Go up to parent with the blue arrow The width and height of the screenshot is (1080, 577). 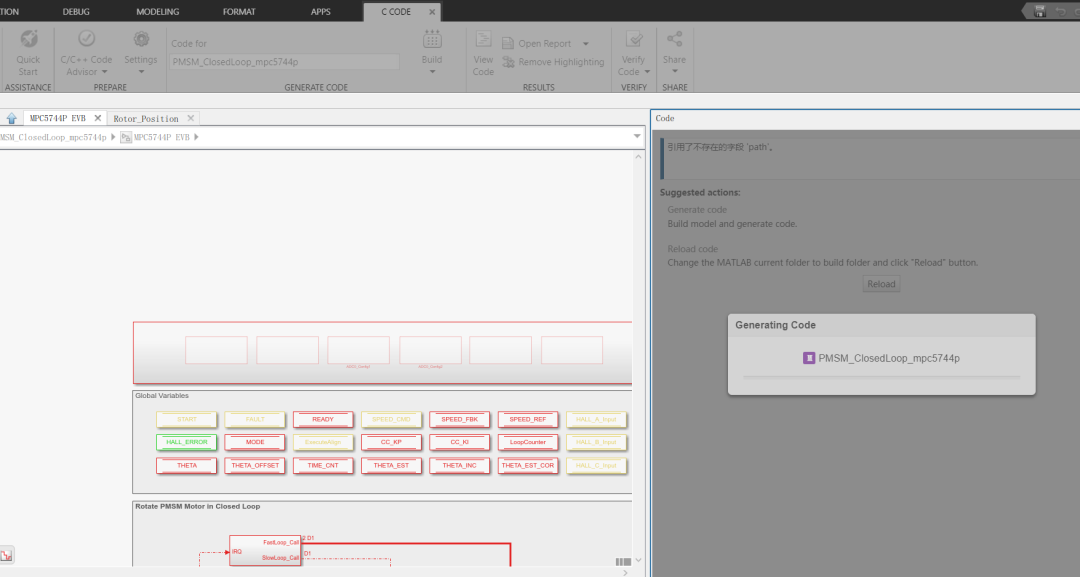pos(12,118)
